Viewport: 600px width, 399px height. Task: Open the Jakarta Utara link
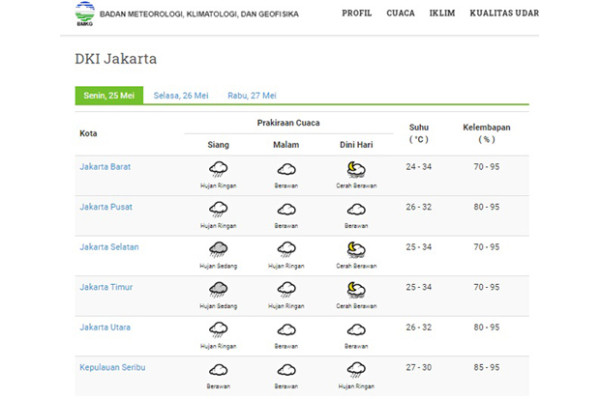105,327
